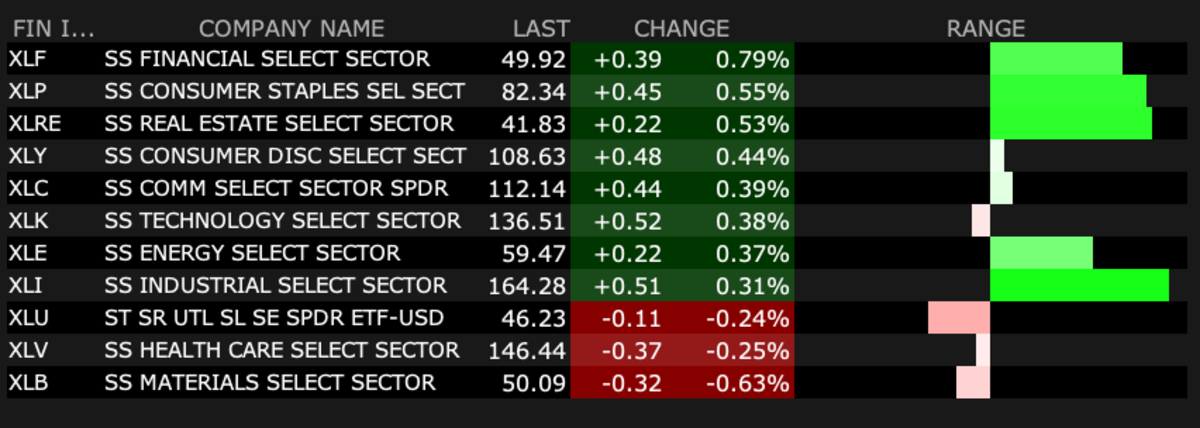Select the XLF ticker symbol
1200x428 pixels.
(29, 60)
